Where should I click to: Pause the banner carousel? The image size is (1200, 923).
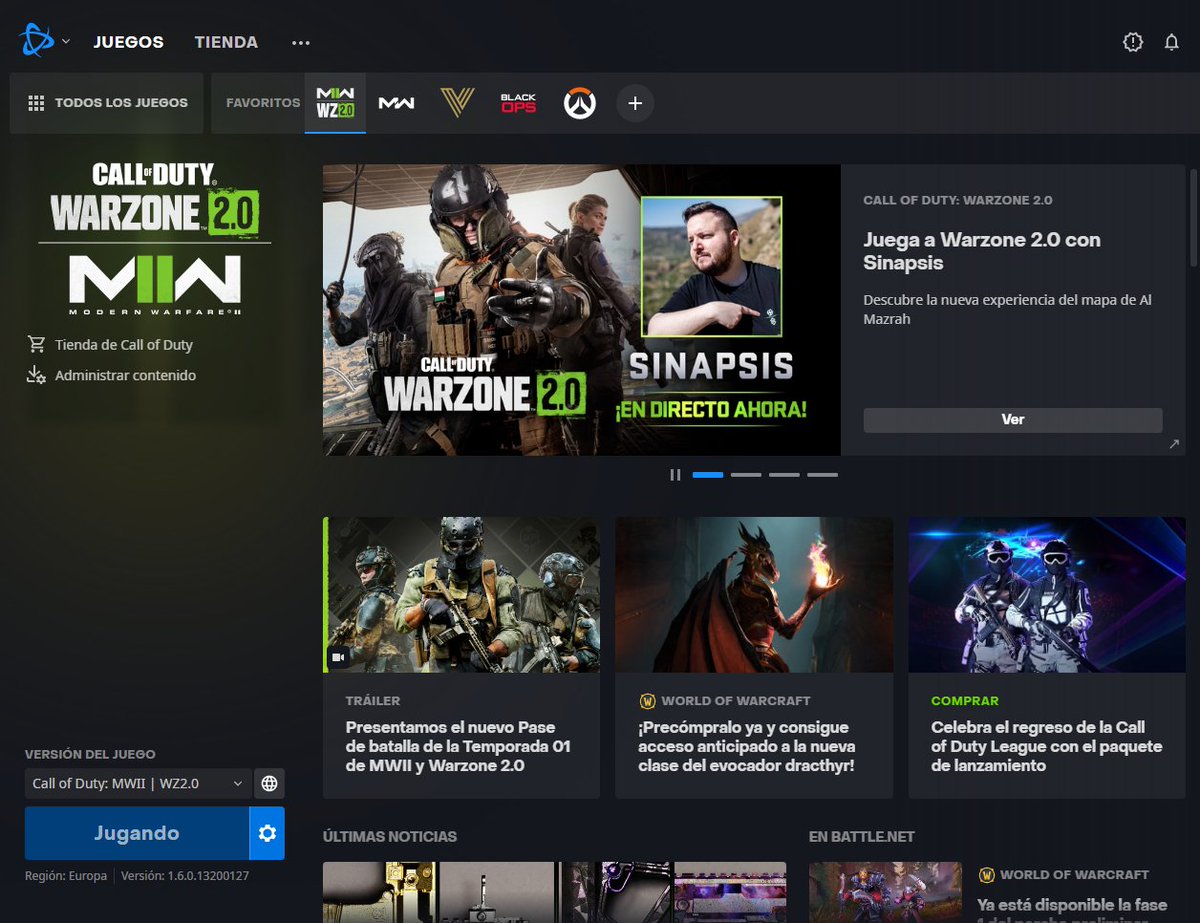[675, 475]
